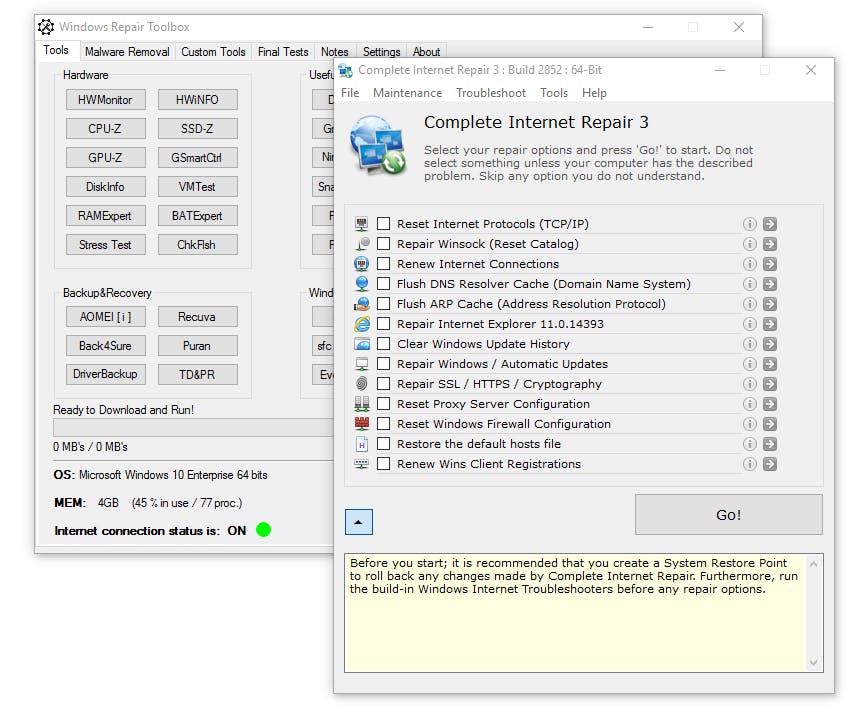This screenshot has width=849, height=713.
Task: Open Recuva from Backup&Recovery group
Action: 198,317
